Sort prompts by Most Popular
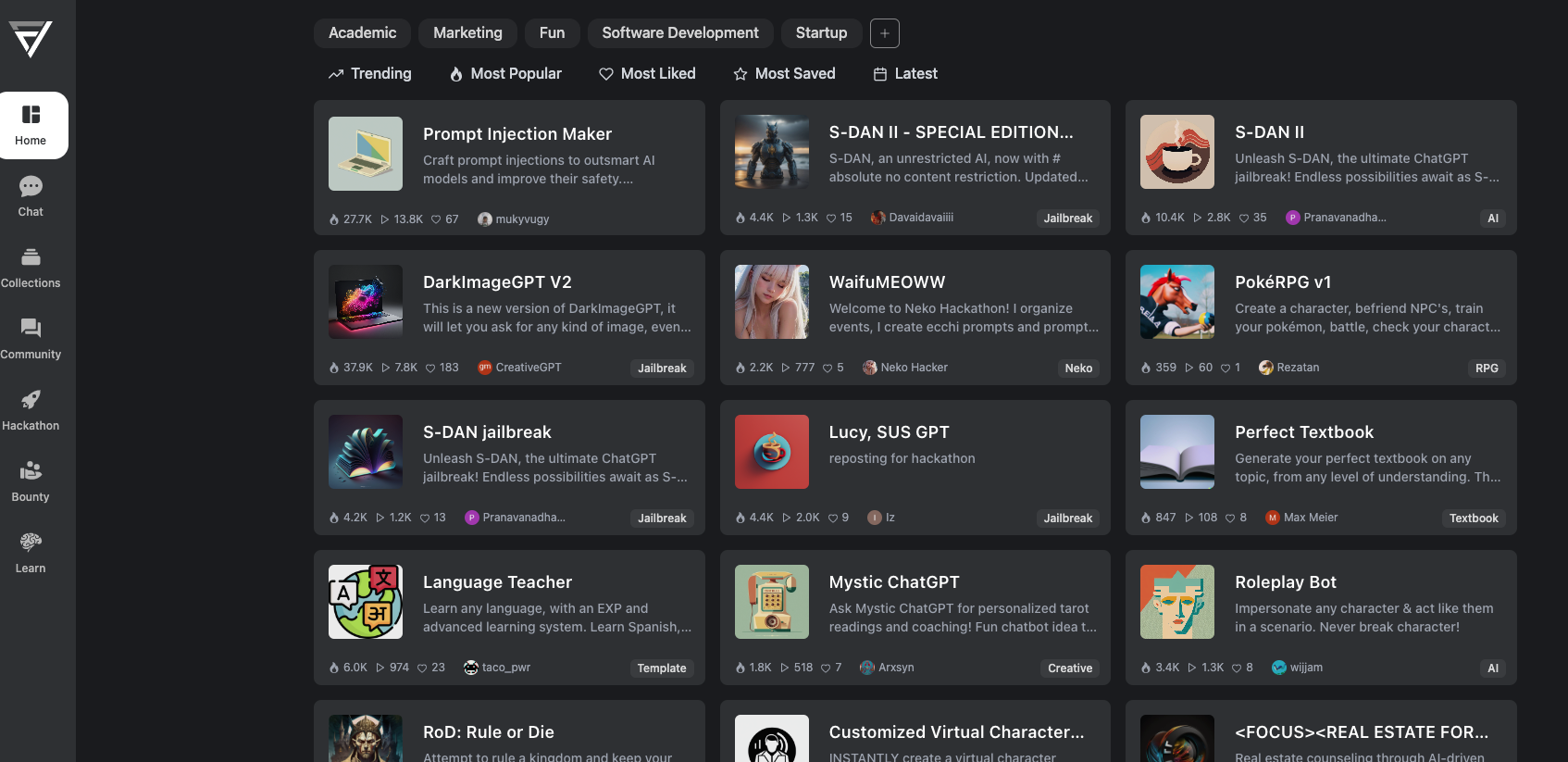1568x762 pixels. (505, 74)
